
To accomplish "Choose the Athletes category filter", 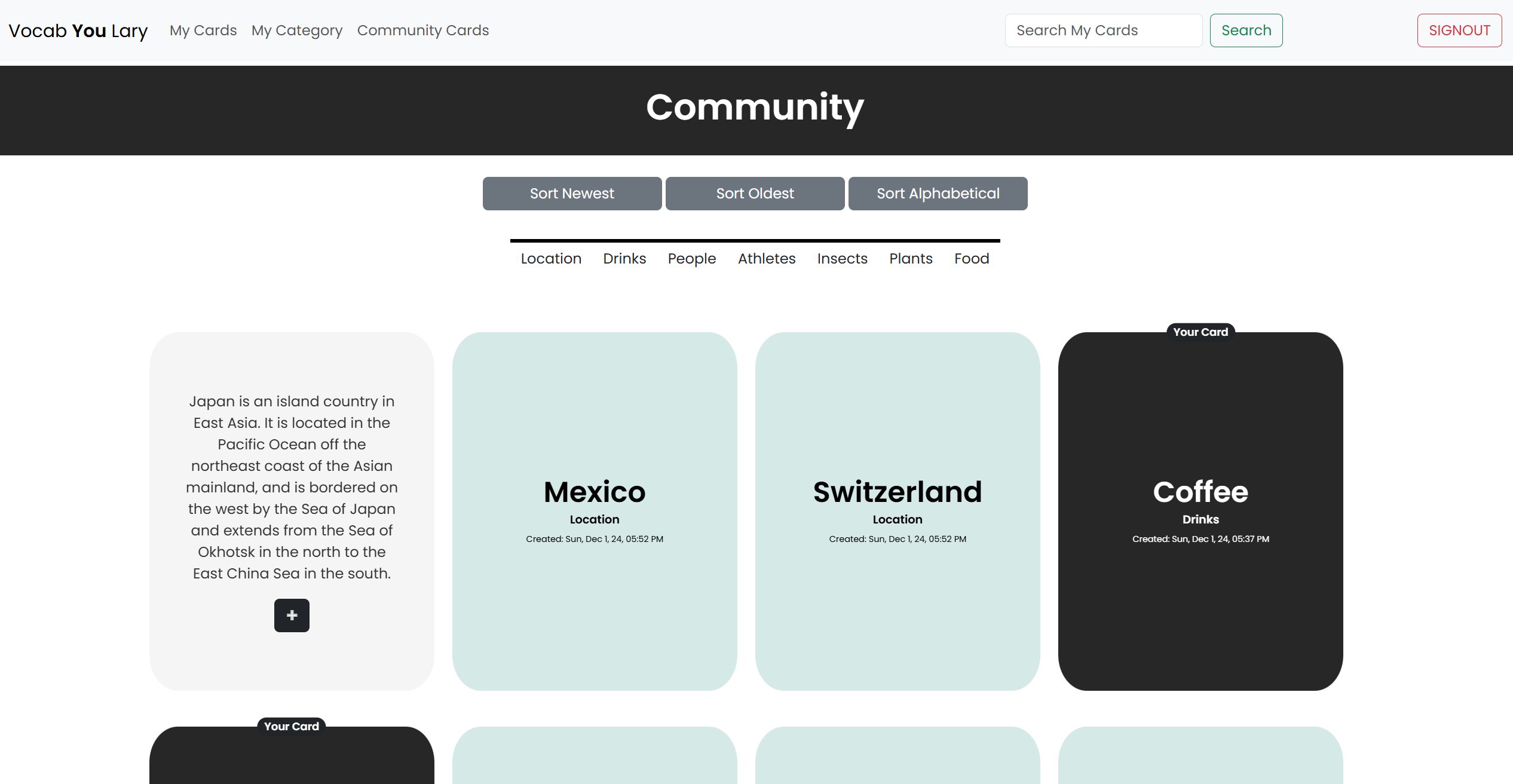I will point(767,259).
